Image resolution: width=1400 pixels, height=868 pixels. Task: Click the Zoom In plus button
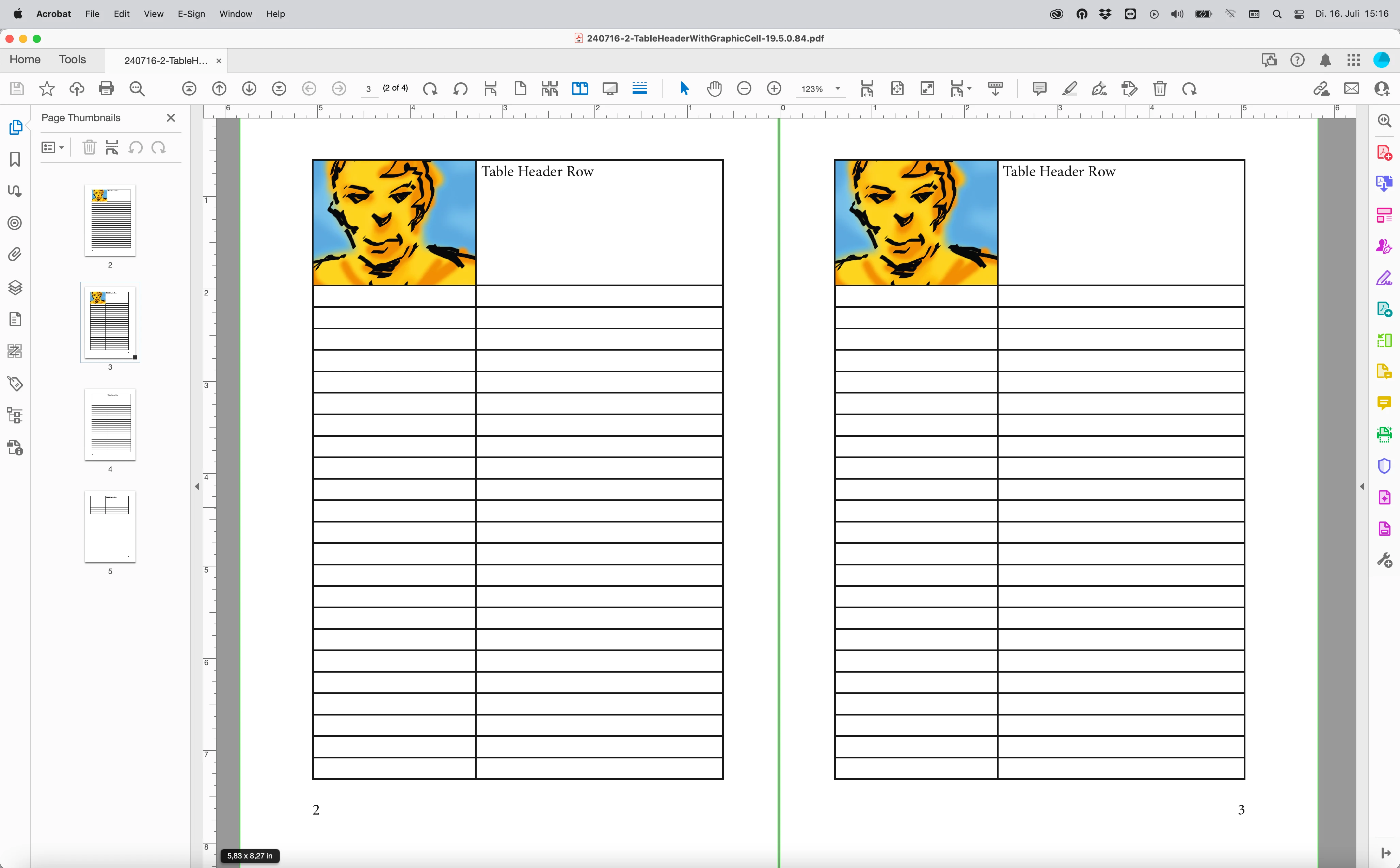pyautogui.click(x=774, y=89)
